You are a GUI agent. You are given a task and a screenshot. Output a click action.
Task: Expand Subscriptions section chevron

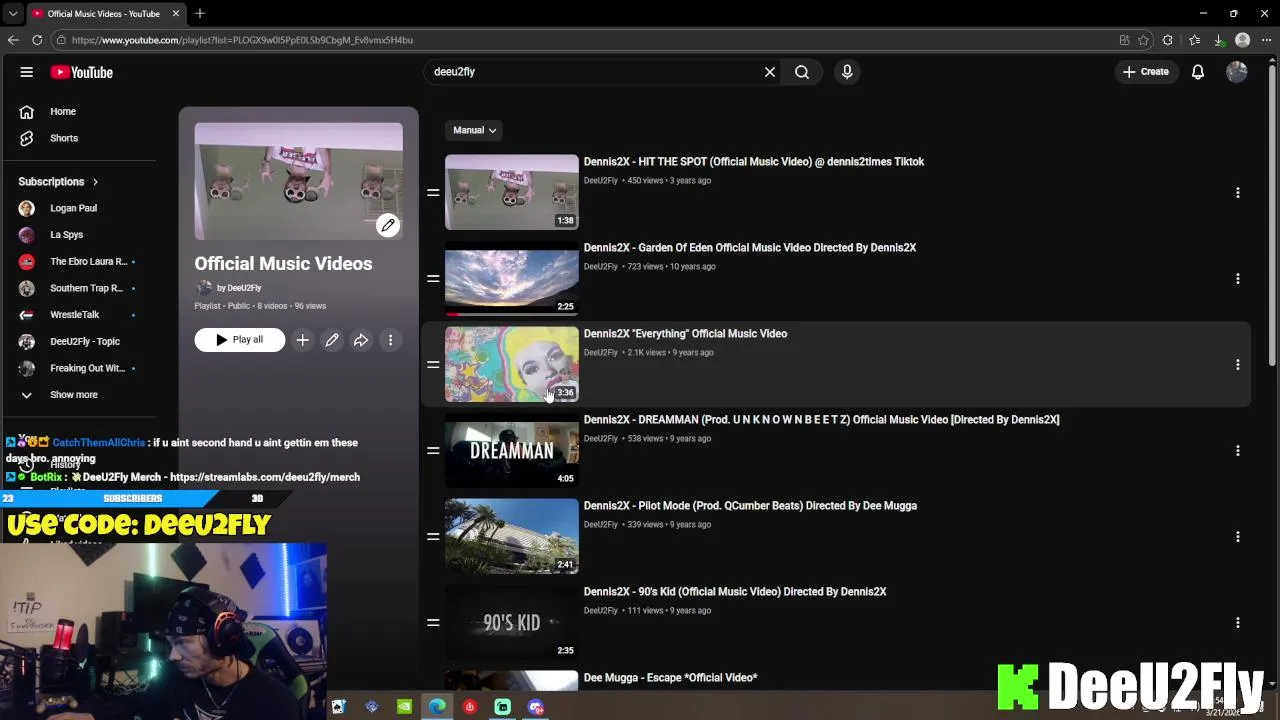95,182
